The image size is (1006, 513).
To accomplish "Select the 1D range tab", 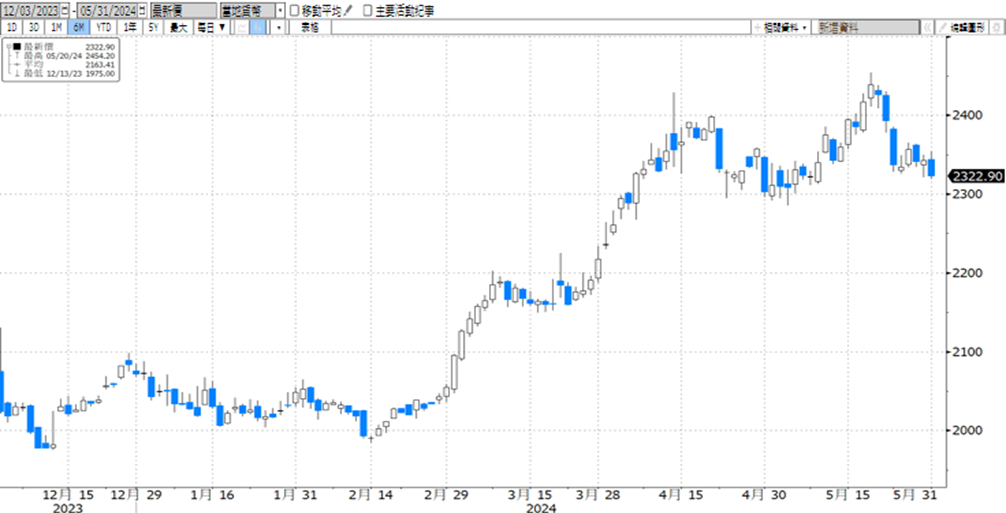I will [x=12, y=28].
